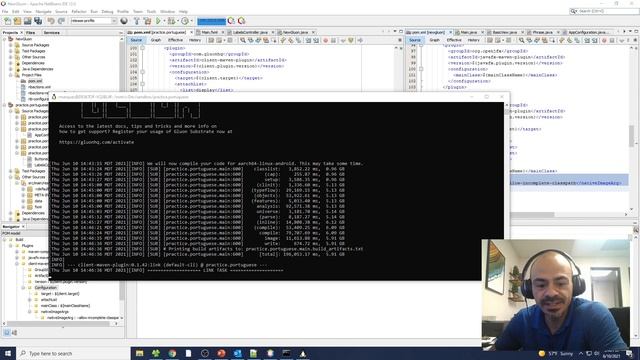Open File Explorer from the taskbar

pos(140,353)
